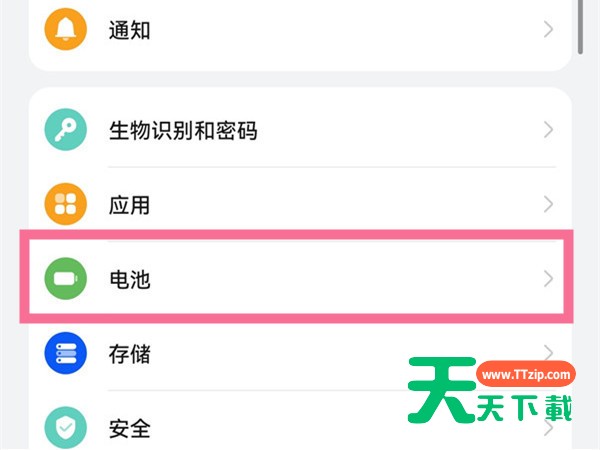Open the www.TTzip.com orange badge link

[x=525, y=376]
